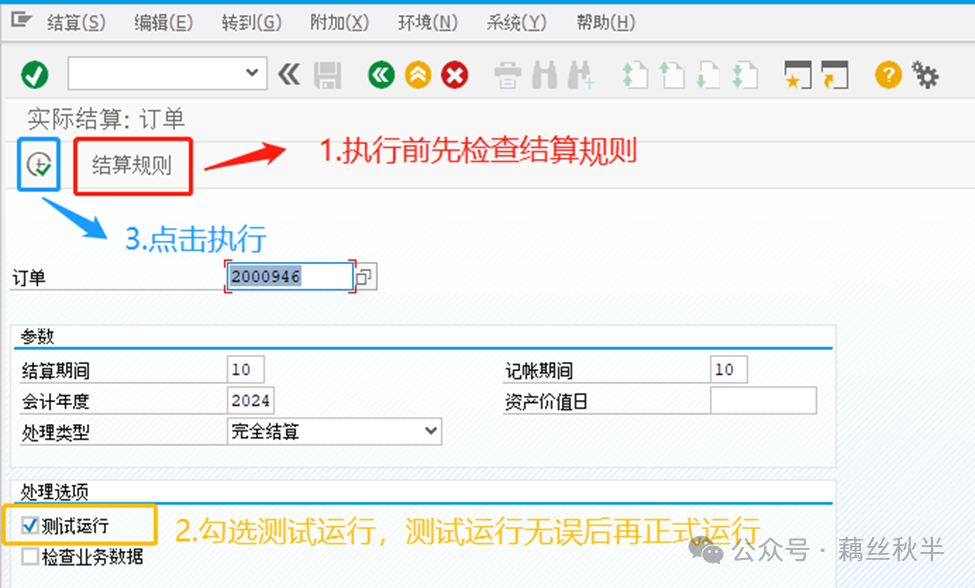Open the 附加(X) menu
The width and height of the screenshot is (975, 588).
click(x=340, y=22)
